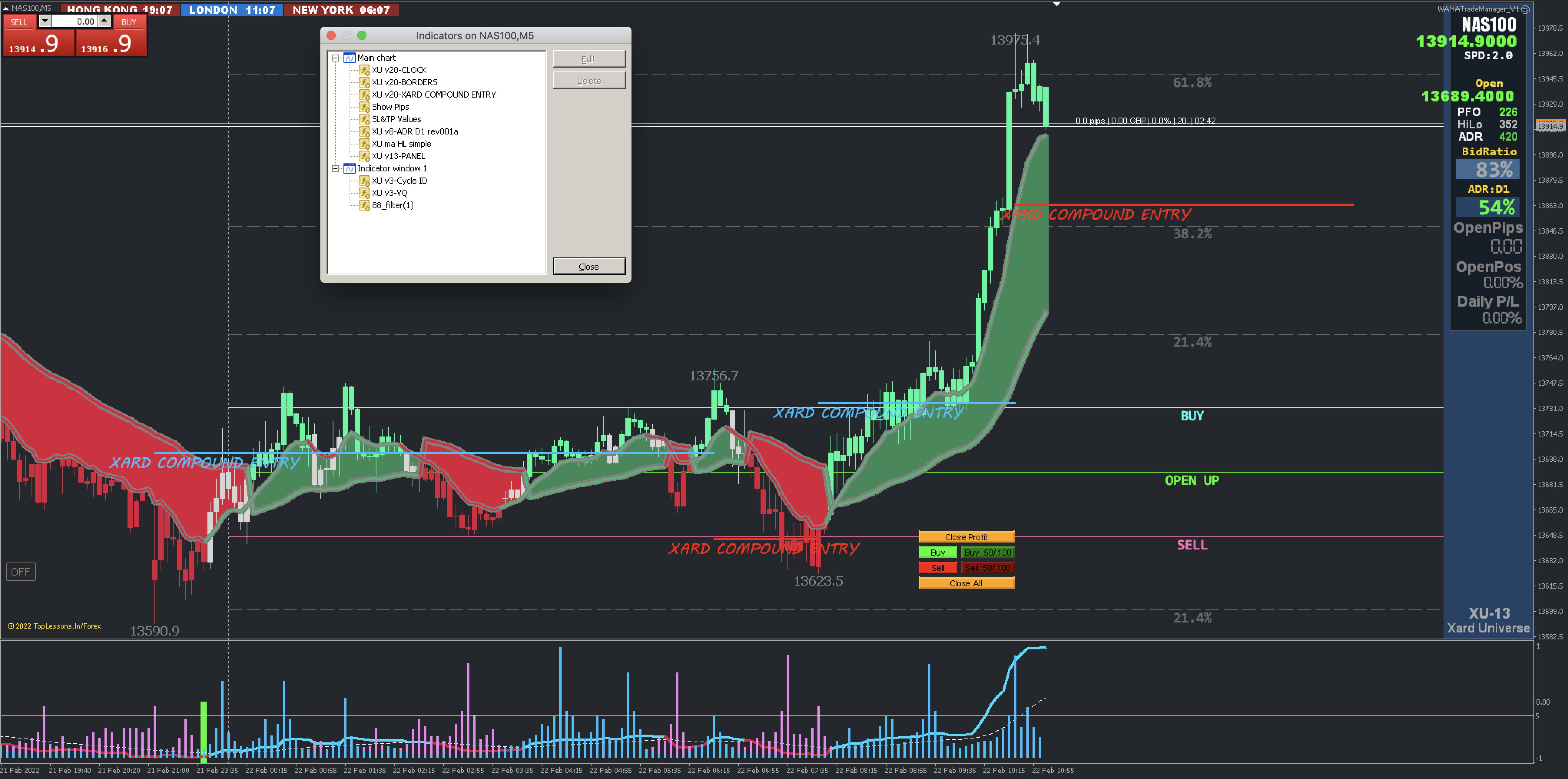Click the Show Pips indicator icon

click(x=364, y=107)
